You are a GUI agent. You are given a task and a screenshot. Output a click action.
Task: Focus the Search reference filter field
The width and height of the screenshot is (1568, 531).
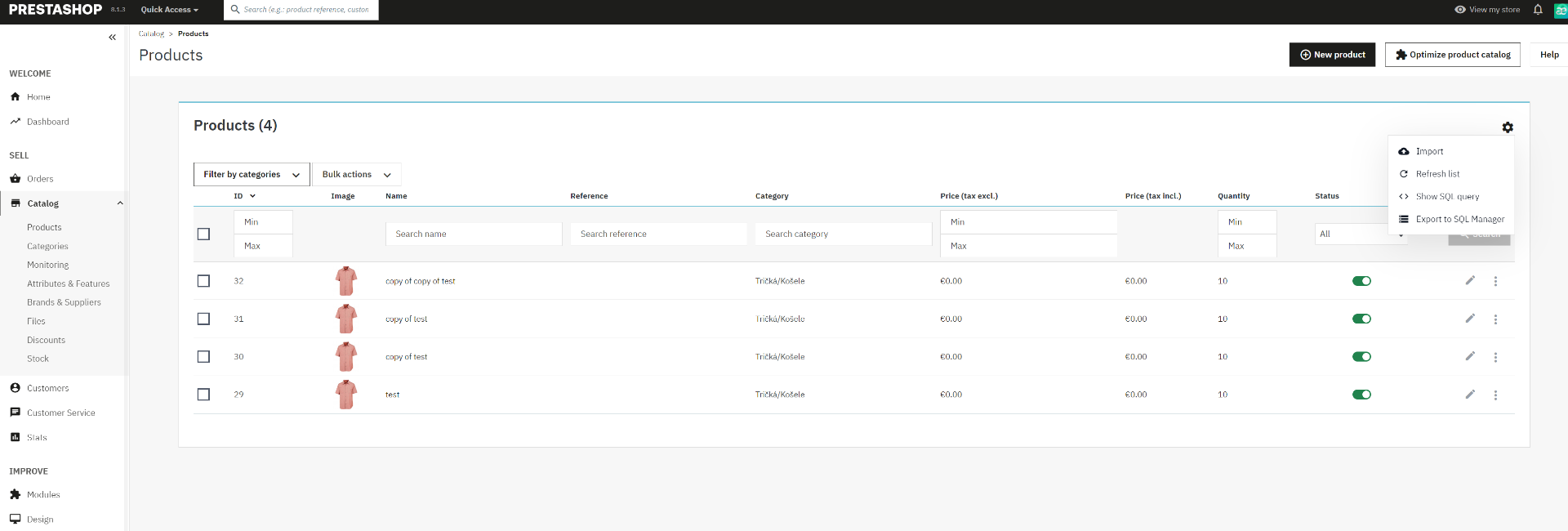pos(658,234)
